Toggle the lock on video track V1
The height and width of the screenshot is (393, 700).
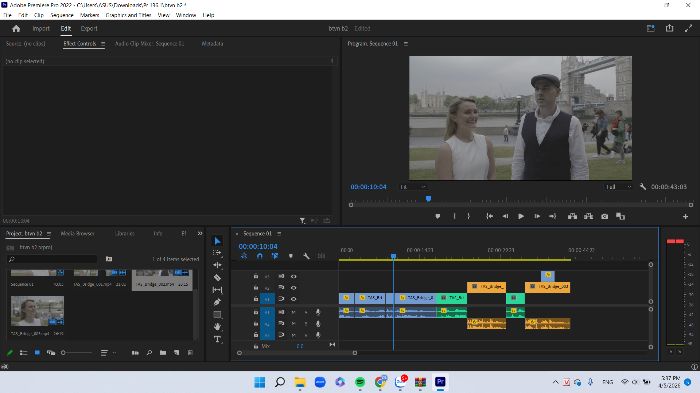click(x=256, y=299)
